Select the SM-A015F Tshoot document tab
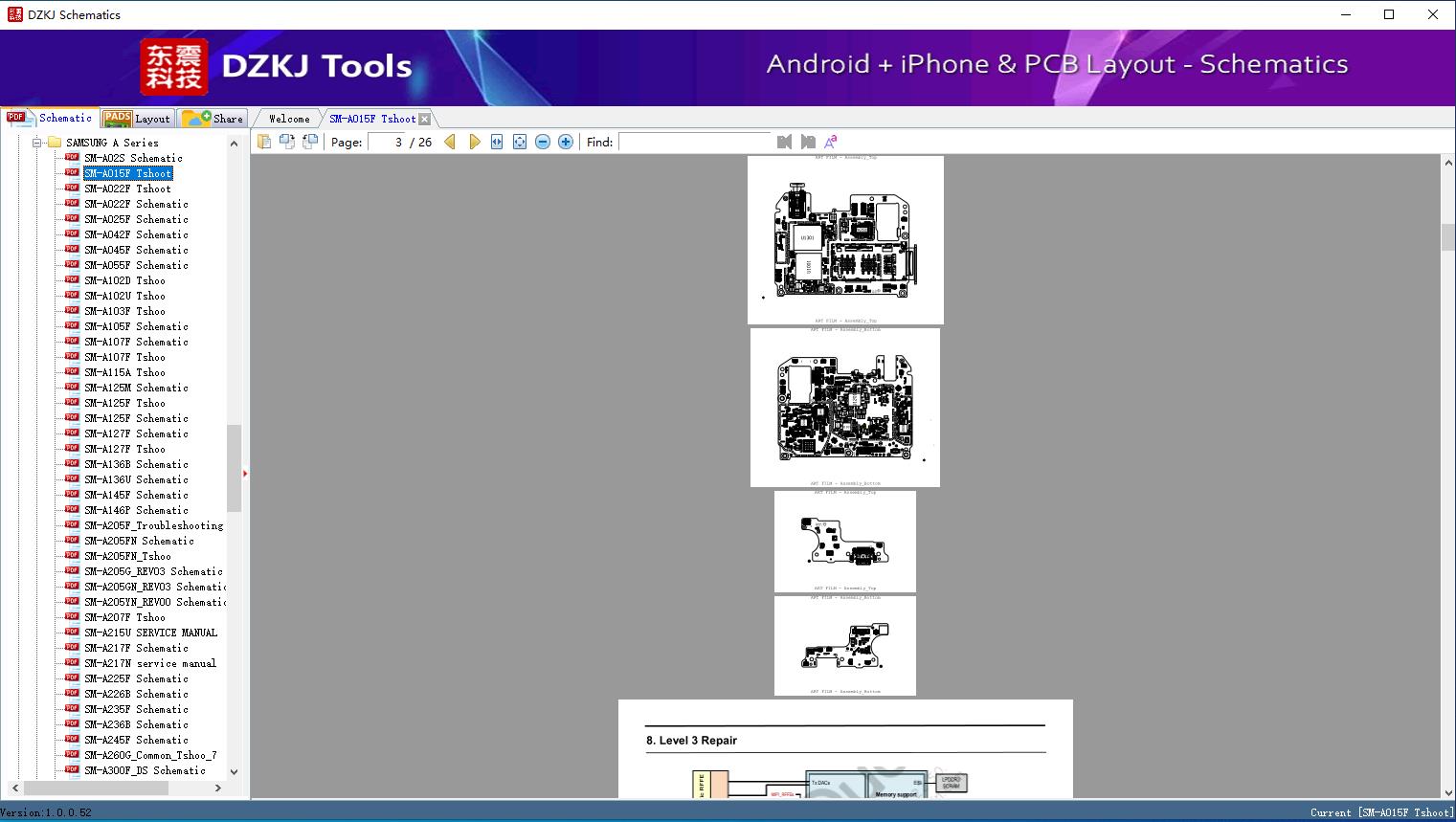This screenshot has height=822, width=1456. [372, 119]
